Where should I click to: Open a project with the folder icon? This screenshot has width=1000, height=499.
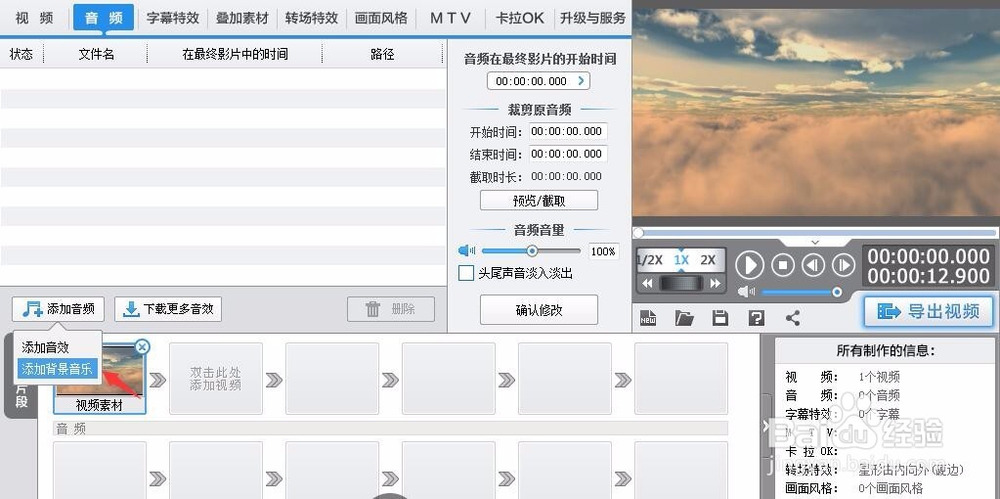(684, 317)
